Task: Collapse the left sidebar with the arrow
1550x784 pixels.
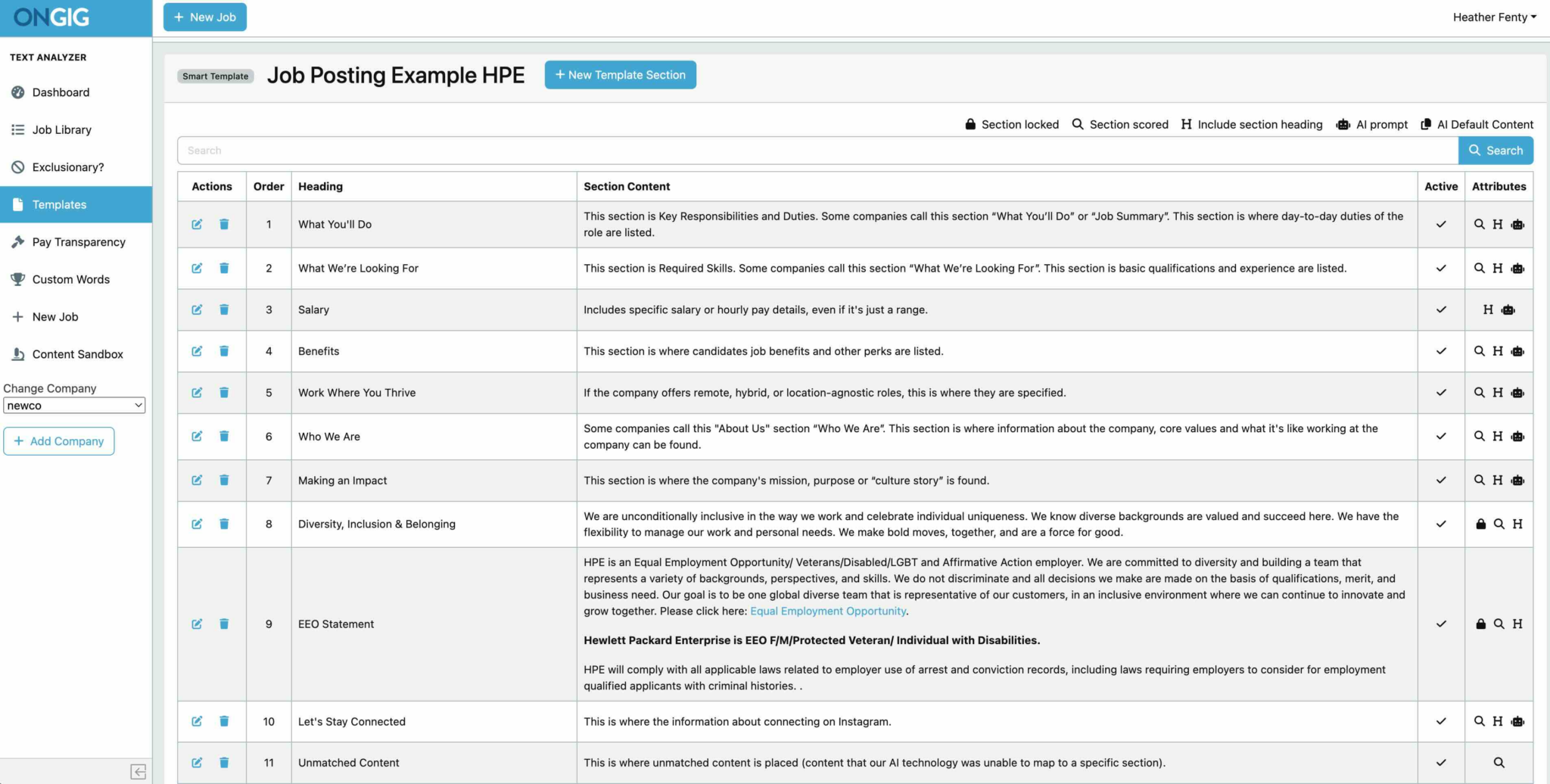Action: coord(139,771)
